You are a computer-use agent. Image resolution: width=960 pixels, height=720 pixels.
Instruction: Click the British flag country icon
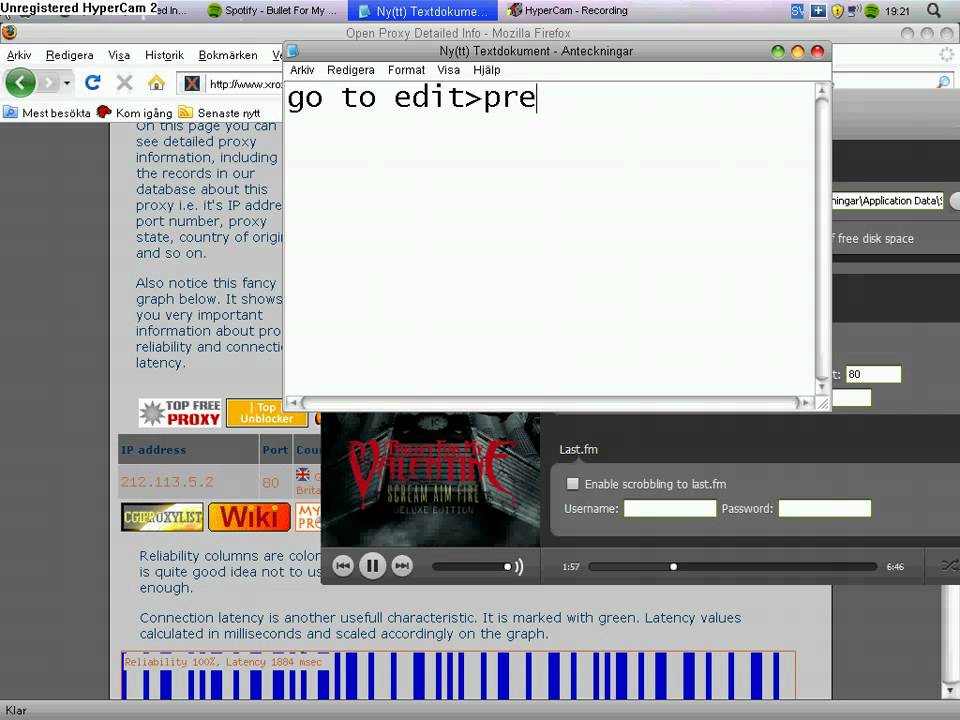pyautogui.click(x=302, y=474)
